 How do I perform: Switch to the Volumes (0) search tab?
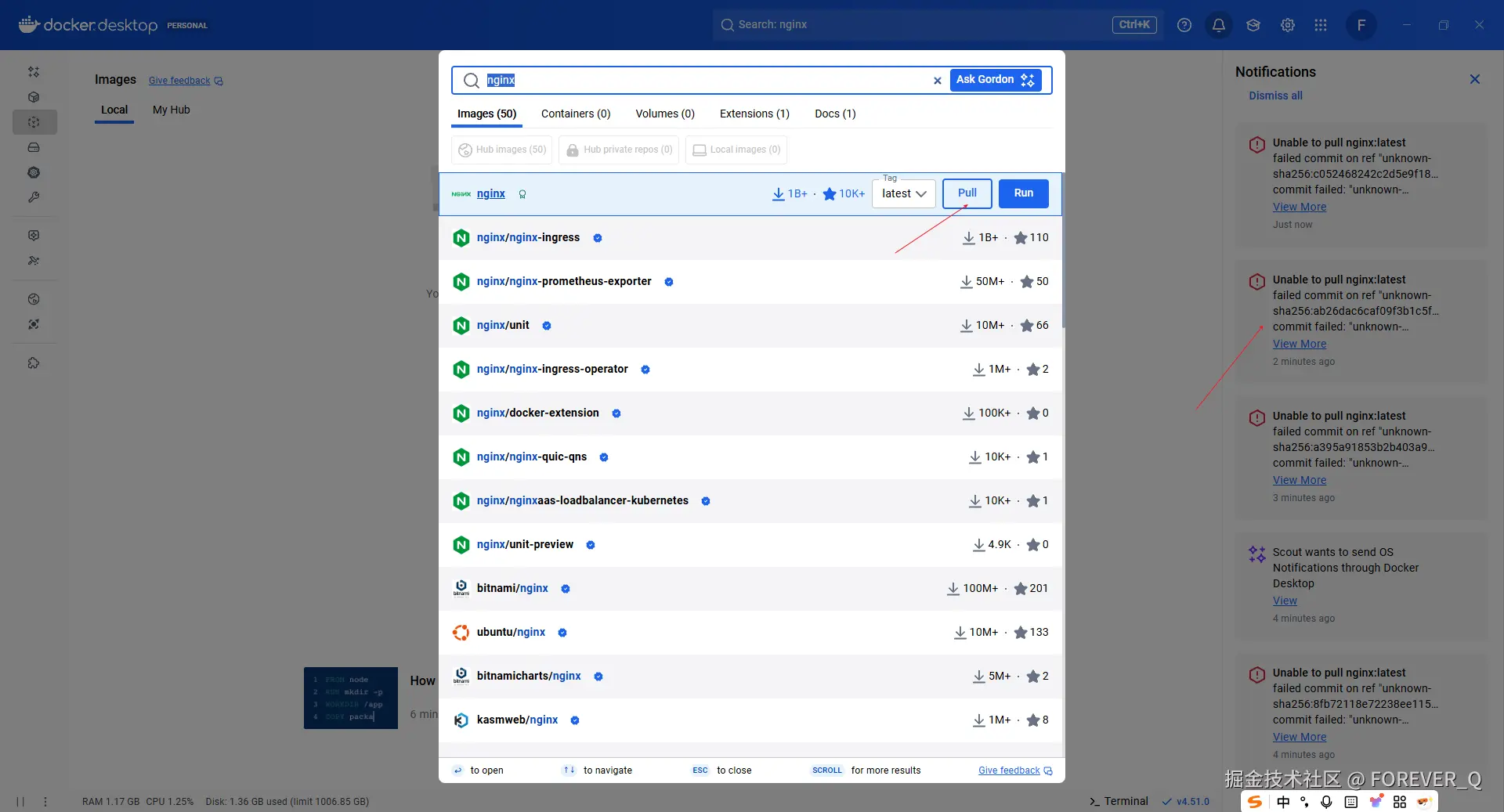[x=665, y=114]
